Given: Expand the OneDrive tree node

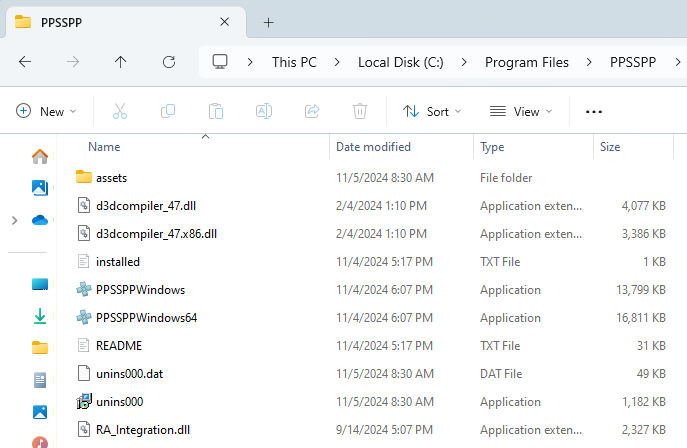Looking at the screenshot, I should (14, 220).
